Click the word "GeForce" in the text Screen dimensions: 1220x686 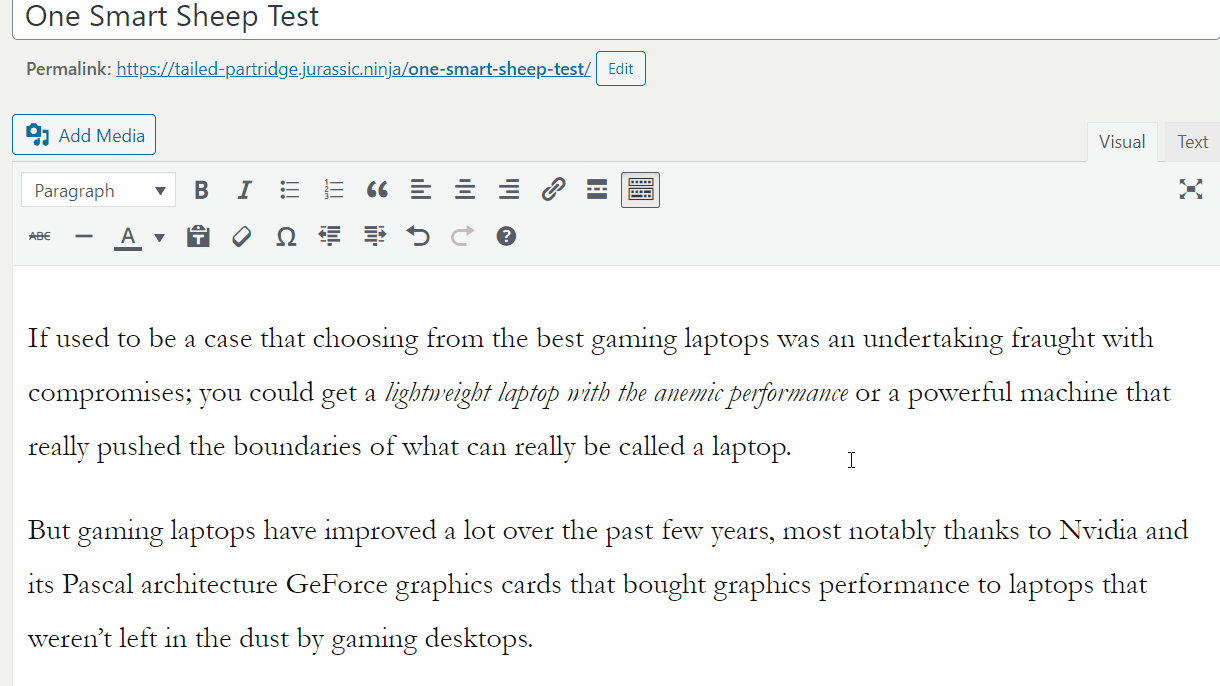click(337, 584)
